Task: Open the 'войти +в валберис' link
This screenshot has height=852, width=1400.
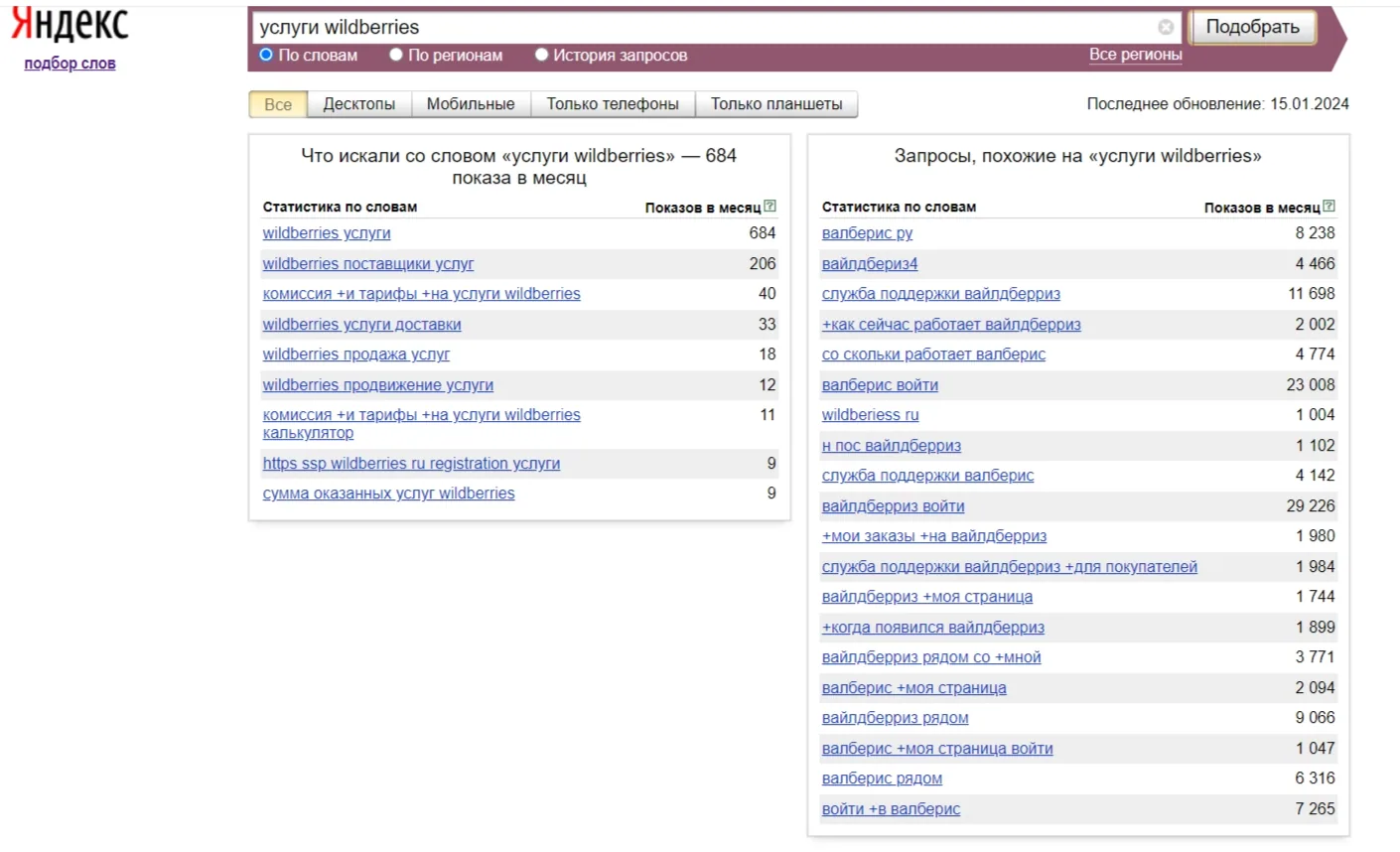Action: pyautogui.click(x=892, y=809)
